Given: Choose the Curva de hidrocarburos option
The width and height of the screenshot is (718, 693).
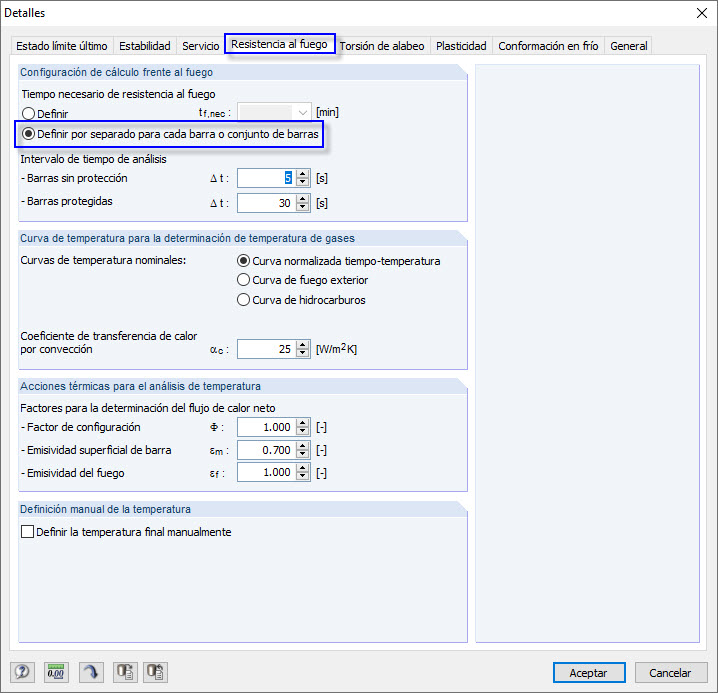Looking at the screenshot, I should (301, 300).
